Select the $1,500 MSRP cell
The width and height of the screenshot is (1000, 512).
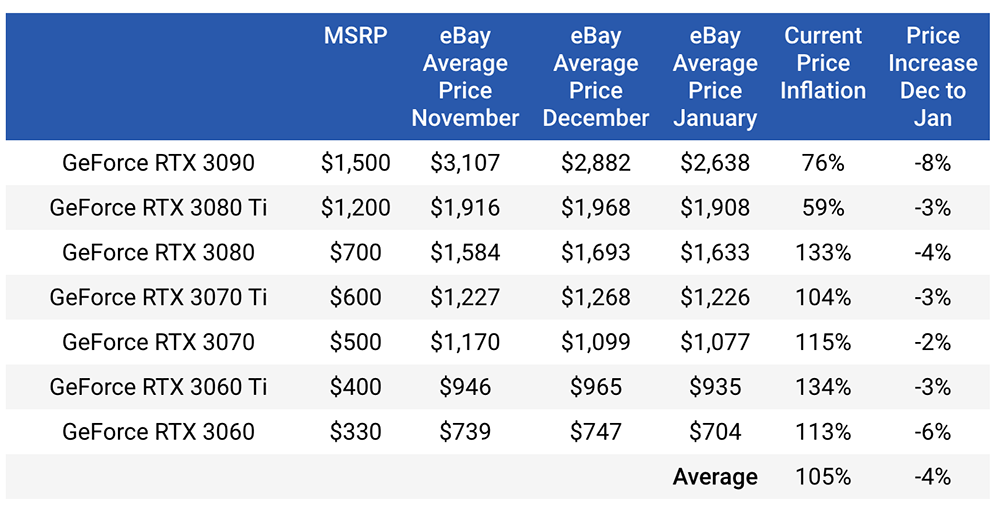pos(355,163)
